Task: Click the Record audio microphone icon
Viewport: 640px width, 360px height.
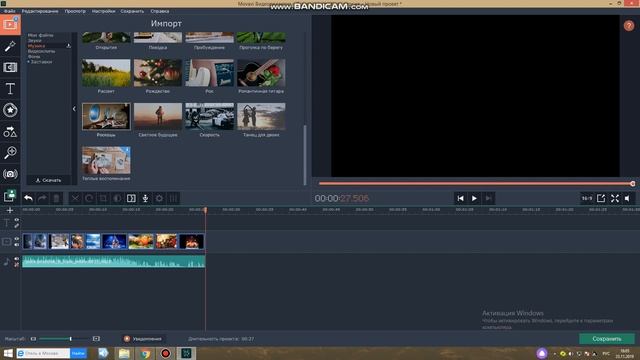Action: tap(145, 198)
